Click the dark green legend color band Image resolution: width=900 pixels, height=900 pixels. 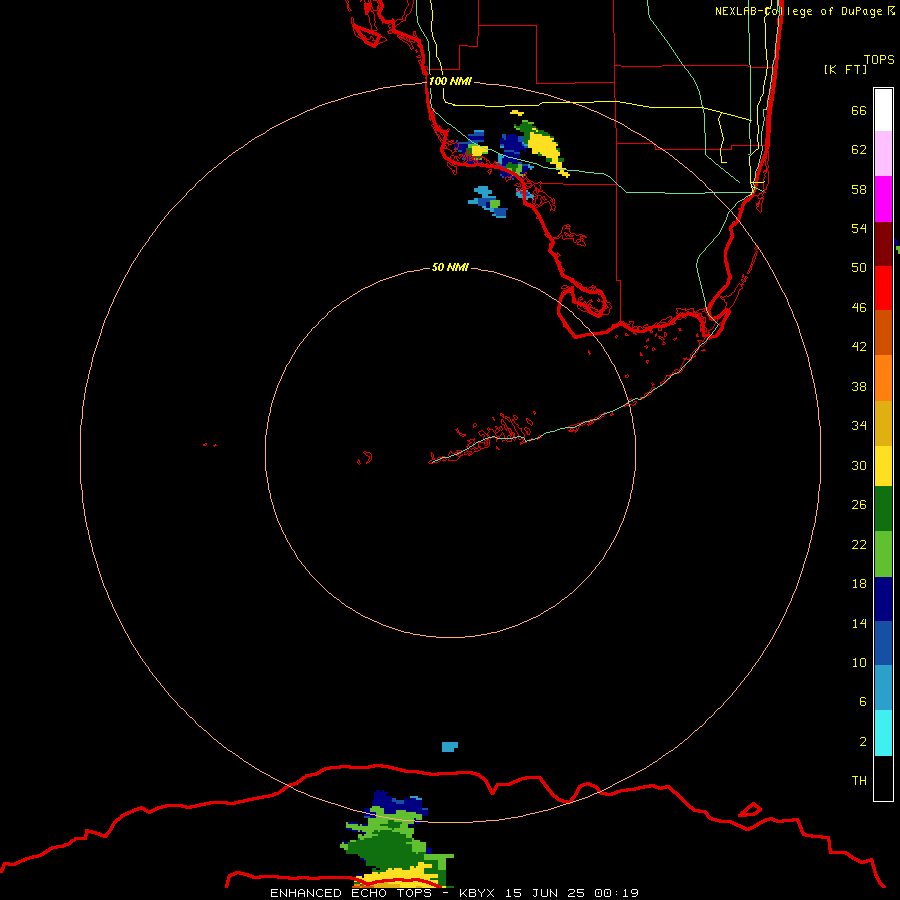point(883,509)
